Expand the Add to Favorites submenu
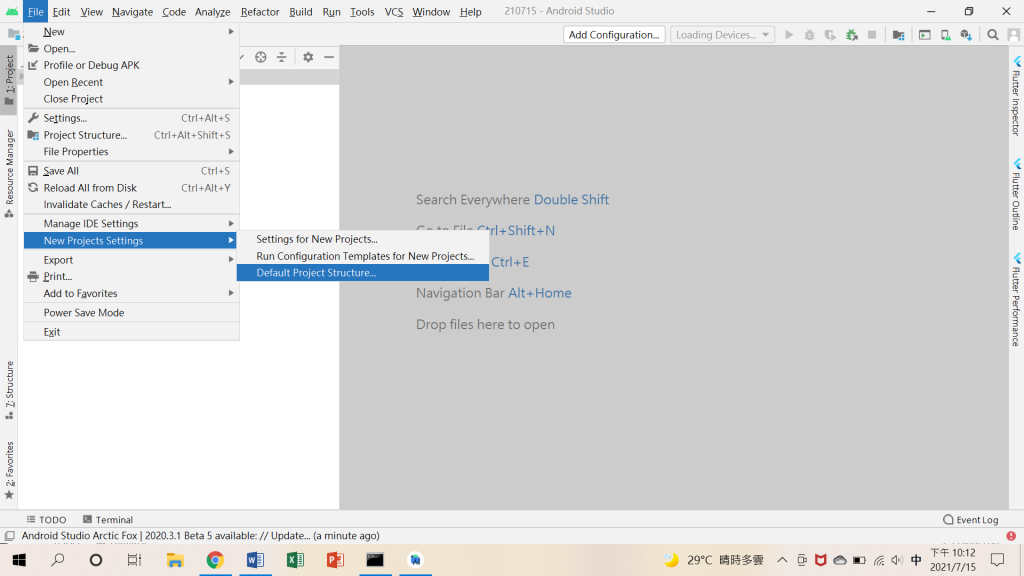Screen dimensions: 1024x576 coord(131,293)
